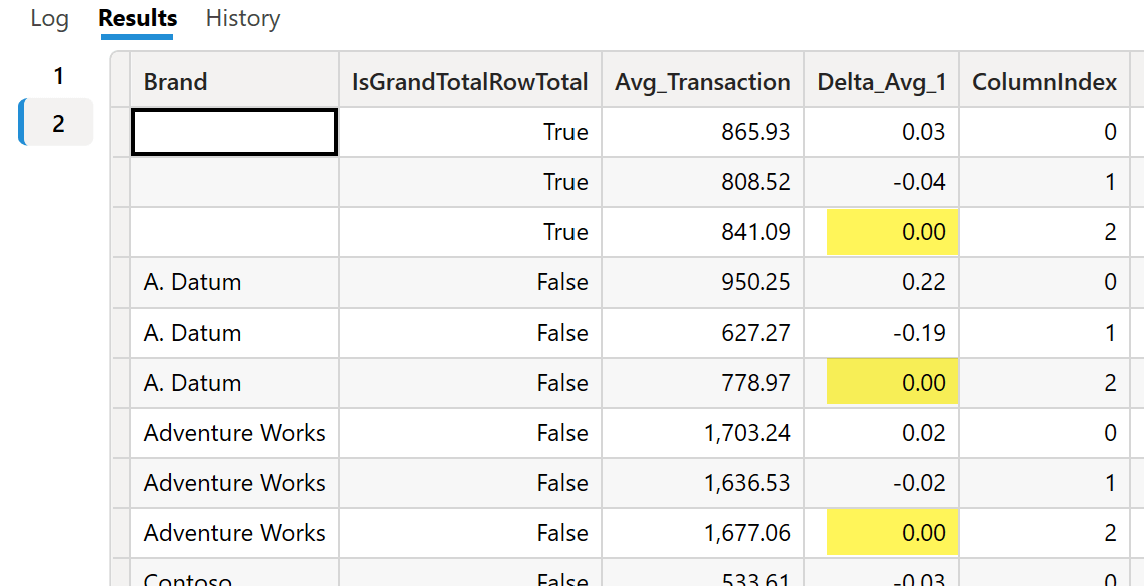Click the -0.19 delta cell
This screenshot has width=1144, height=586.
[x=881, y=333]
